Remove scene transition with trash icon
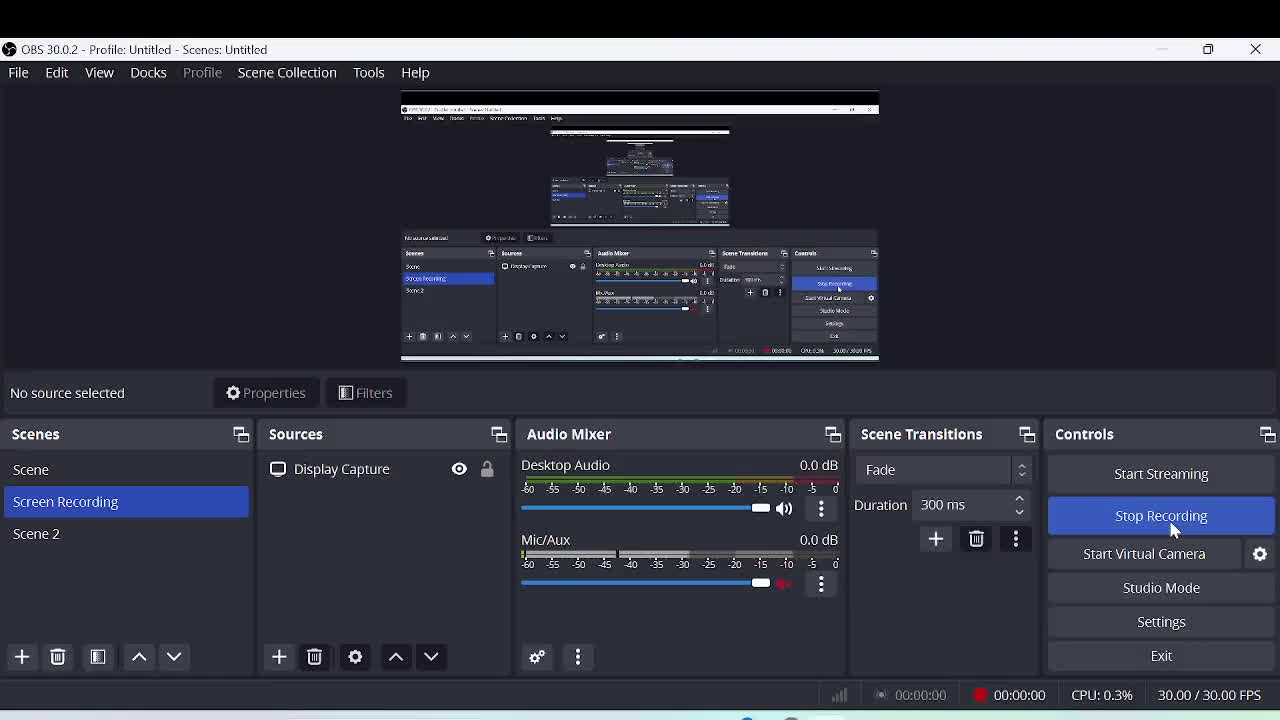Image resolution: width=1280 pixels, height=720 pixels. pos(976,539)
